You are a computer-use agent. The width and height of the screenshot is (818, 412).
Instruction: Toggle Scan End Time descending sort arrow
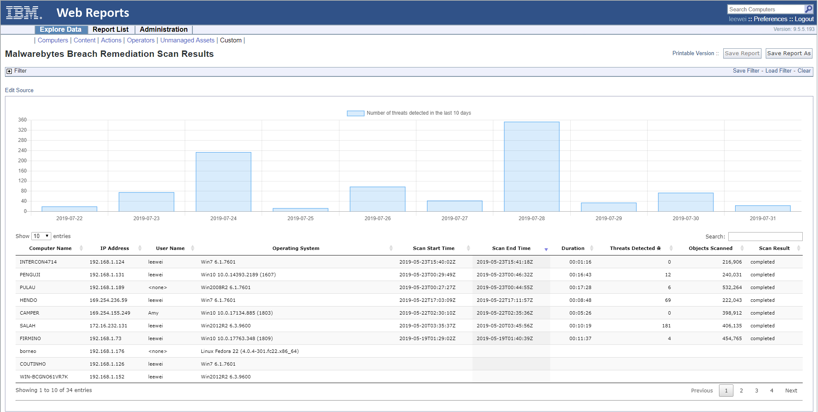point(546,249)
